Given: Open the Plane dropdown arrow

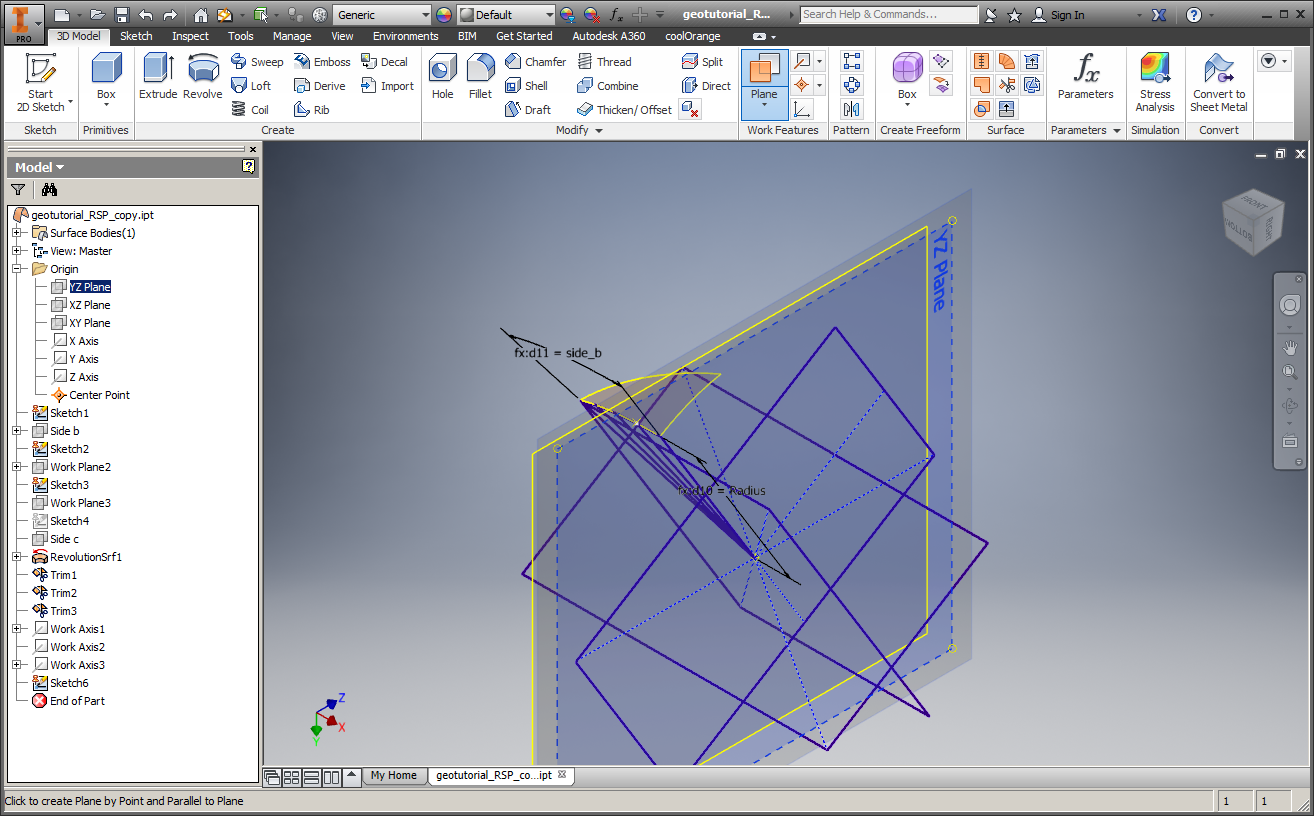Looking at the screenshot, I should coord(764,105).
